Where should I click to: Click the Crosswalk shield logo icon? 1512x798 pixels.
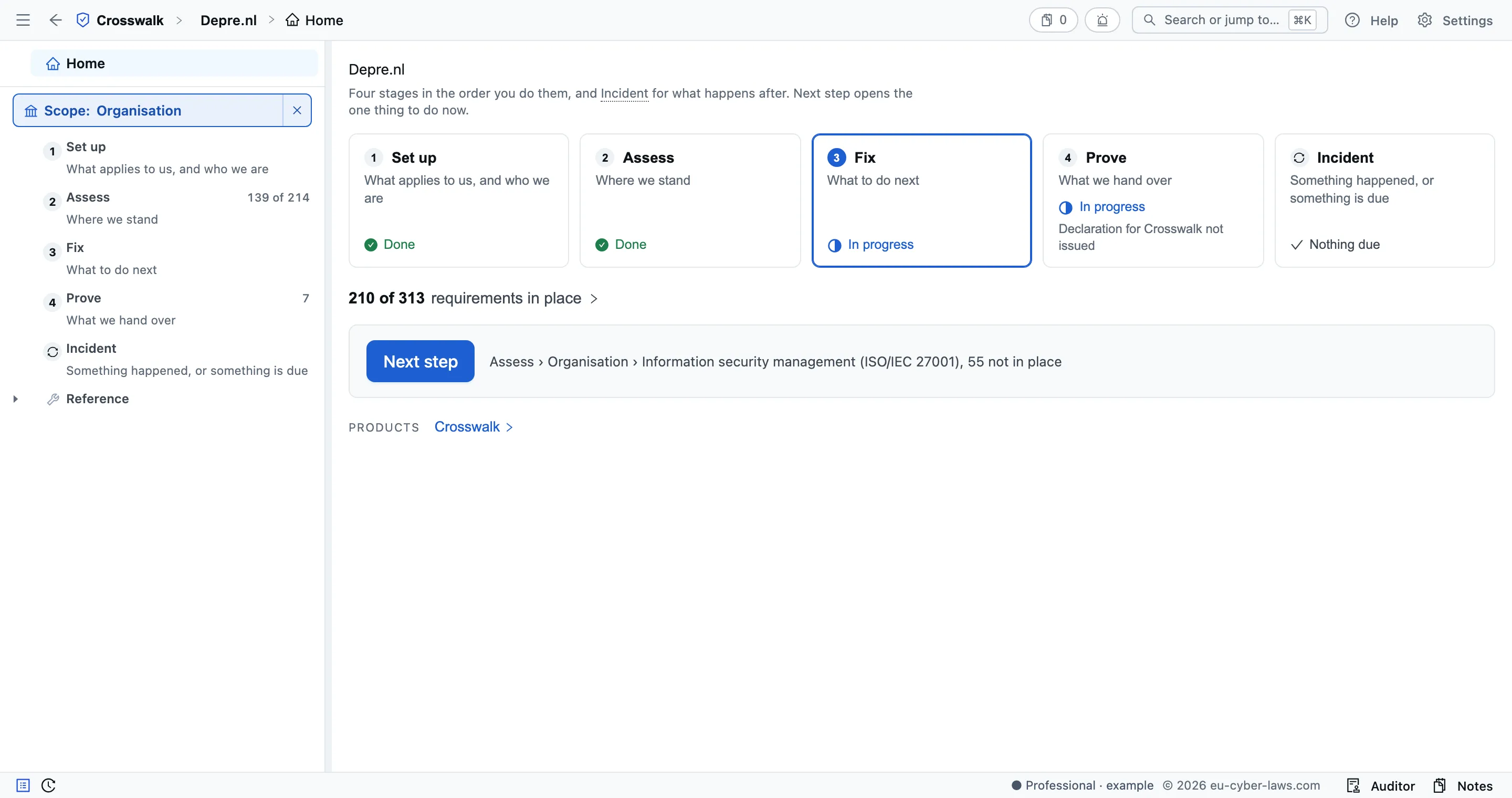point(83,20)
